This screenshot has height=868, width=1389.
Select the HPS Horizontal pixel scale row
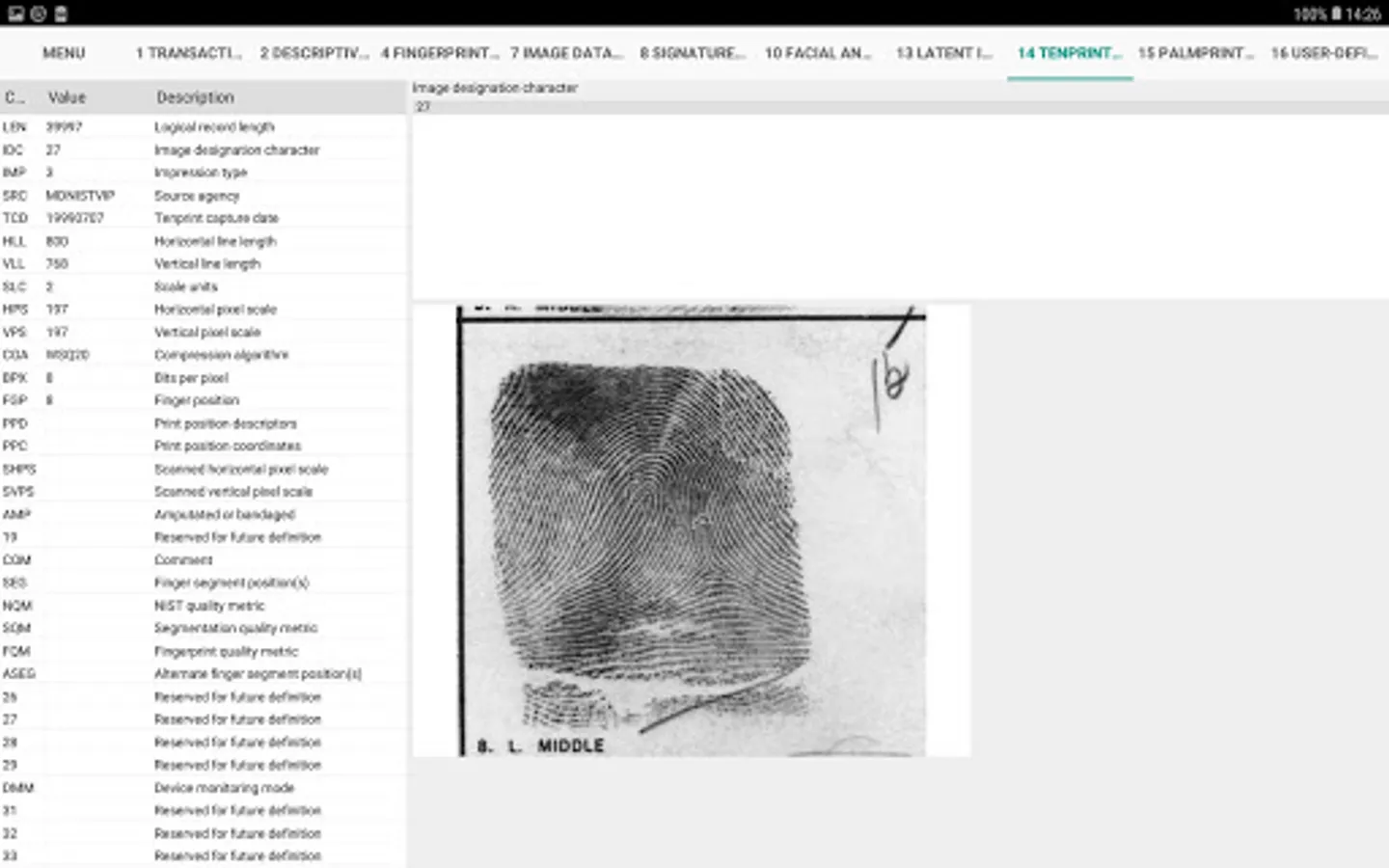[203, 310]
